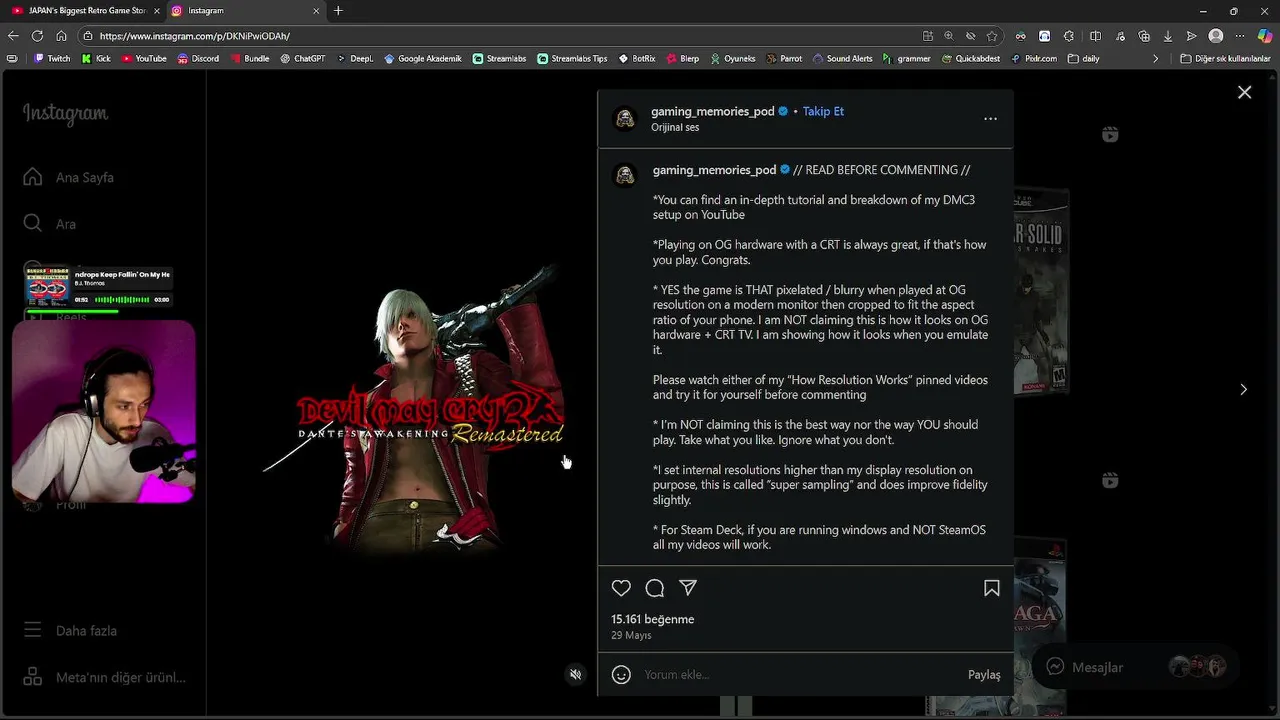Open Pixlr.com bookmark
The width and height of the screenshot is (1280, 720).
pos(1034,58)
